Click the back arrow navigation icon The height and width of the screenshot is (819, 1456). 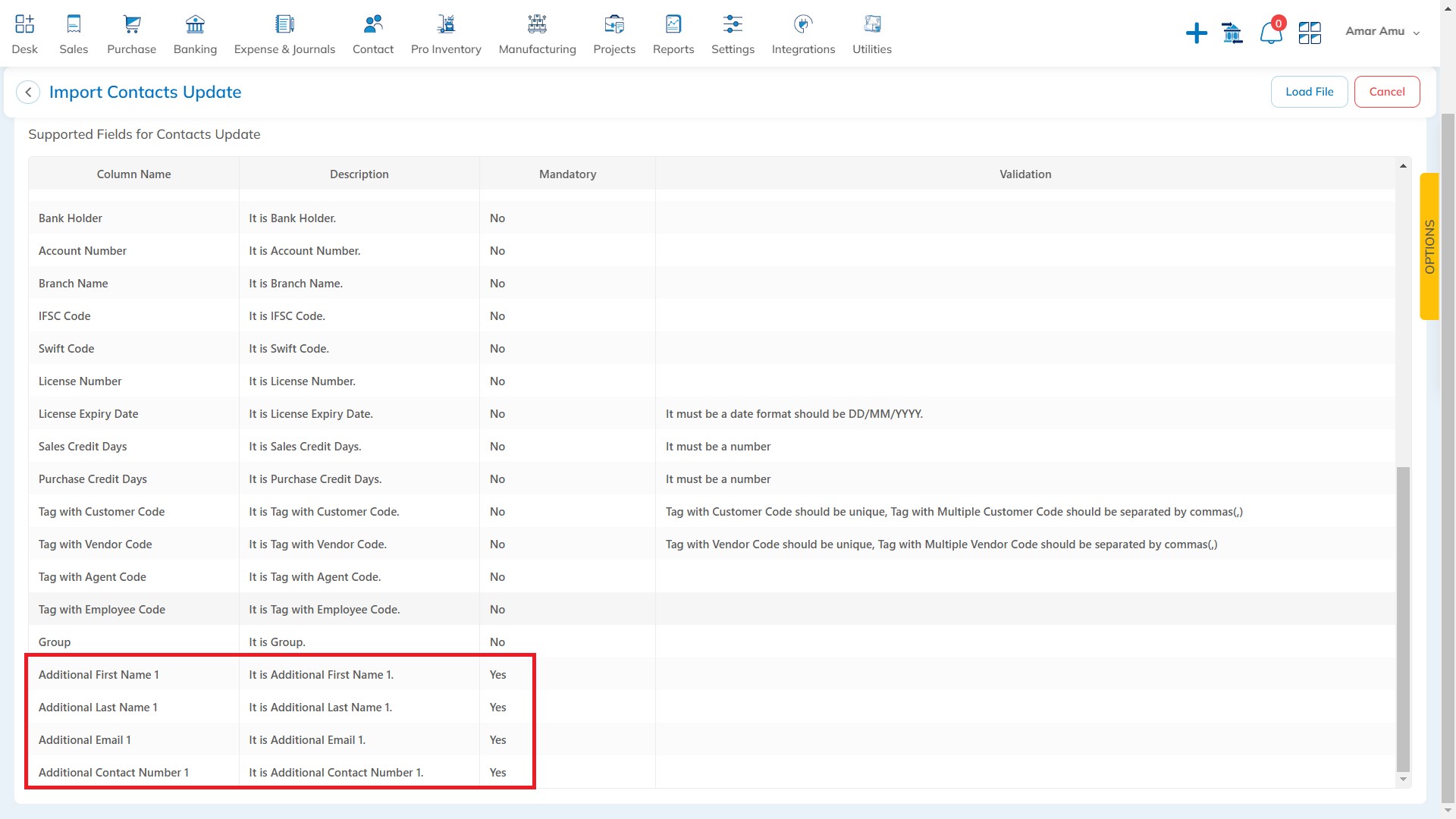(29, 91)
